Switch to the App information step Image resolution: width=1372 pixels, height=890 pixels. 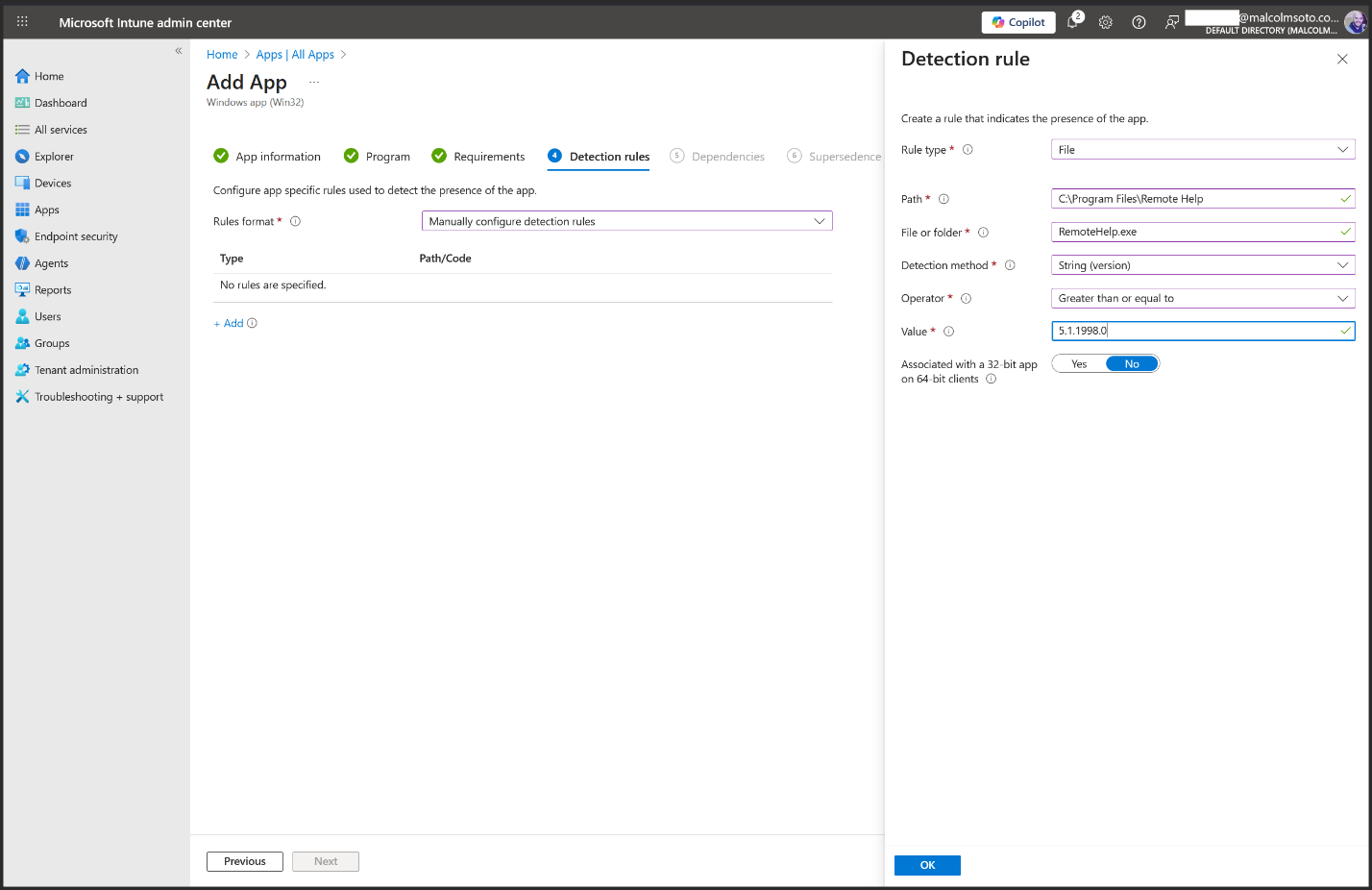(x=278, y=157)
